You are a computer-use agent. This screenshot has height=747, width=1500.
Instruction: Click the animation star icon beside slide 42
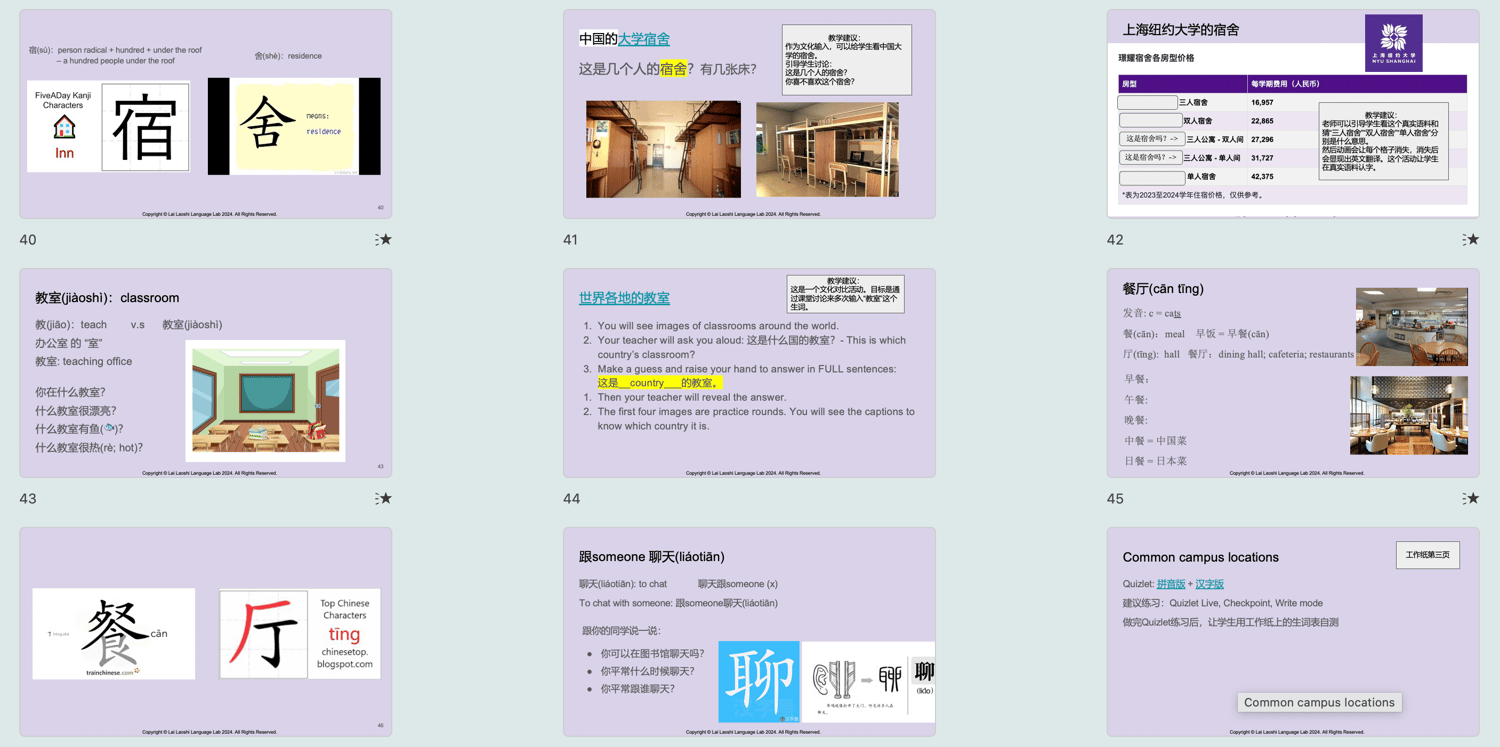1470,240
